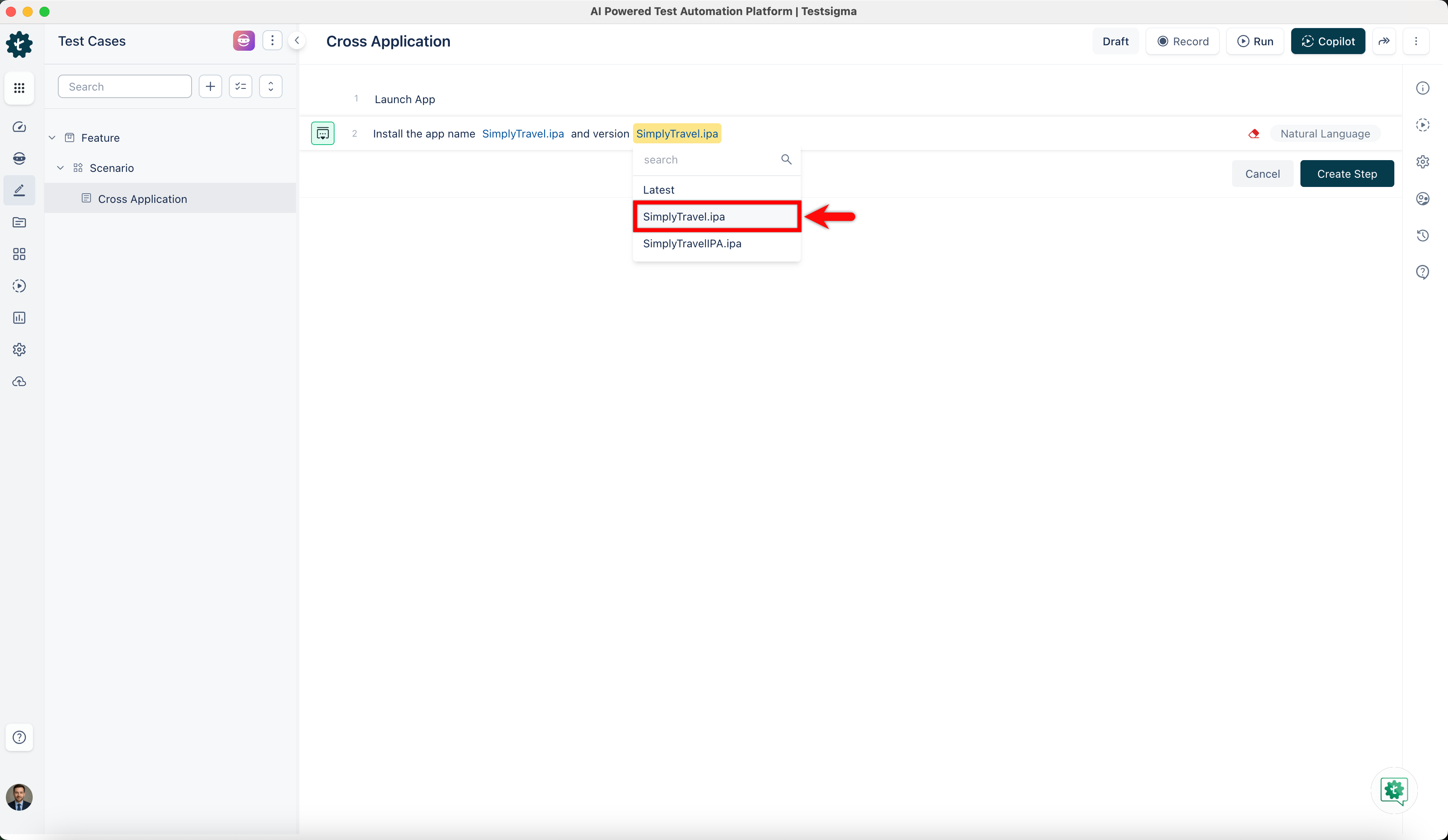The image size is (1448, 840).
Task: Choose SimplyTravelIPA.ipa from the version list
Action: (x=716, y=244)
